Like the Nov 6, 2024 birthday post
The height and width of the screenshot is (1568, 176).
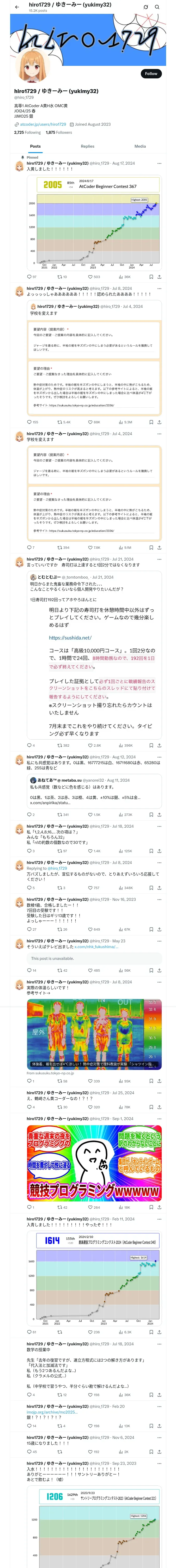tap(91, 1451)
